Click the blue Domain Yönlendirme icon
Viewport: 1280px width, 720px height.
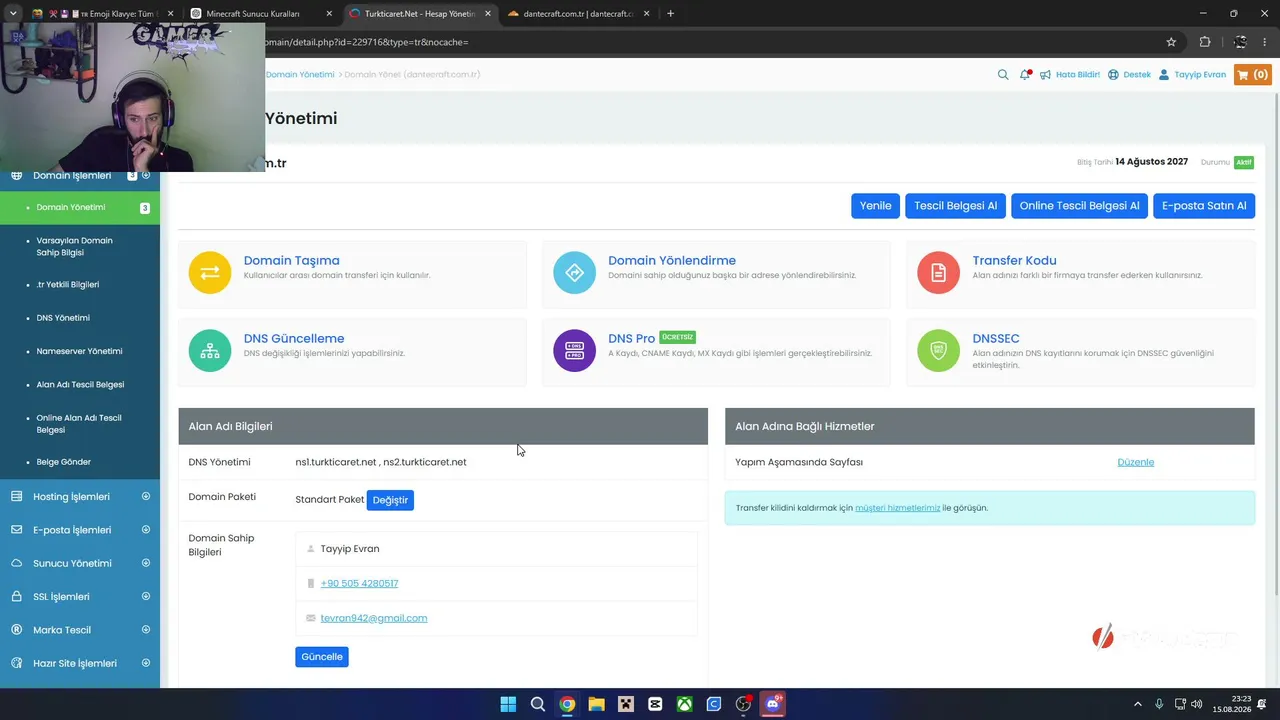(574, 273)
